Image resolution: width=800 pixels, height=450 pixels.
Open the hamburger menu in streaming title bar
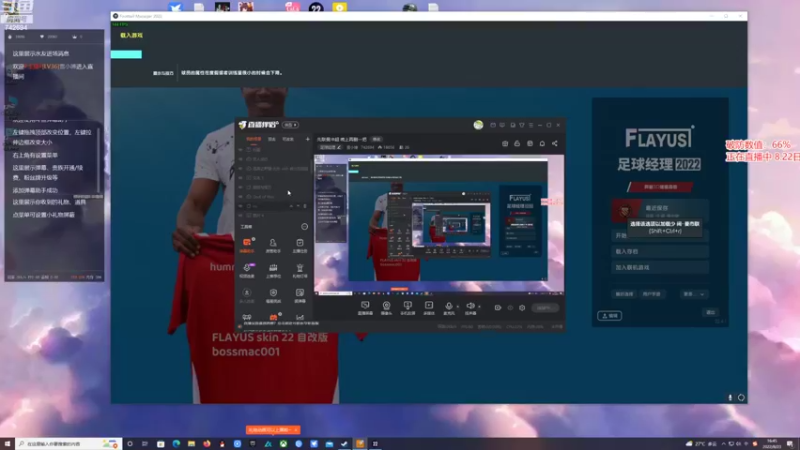tap(531, 125)
